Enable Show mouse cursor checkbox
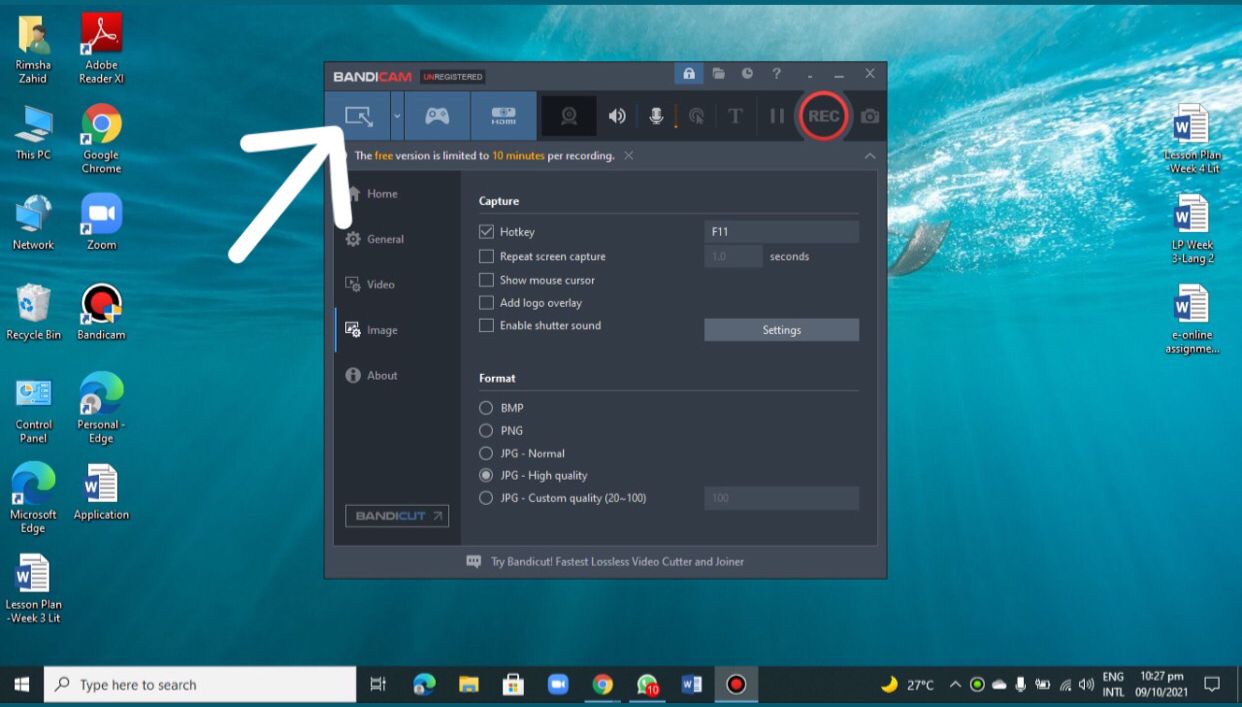The image size is (1242, 707). [x=486, y=280]
